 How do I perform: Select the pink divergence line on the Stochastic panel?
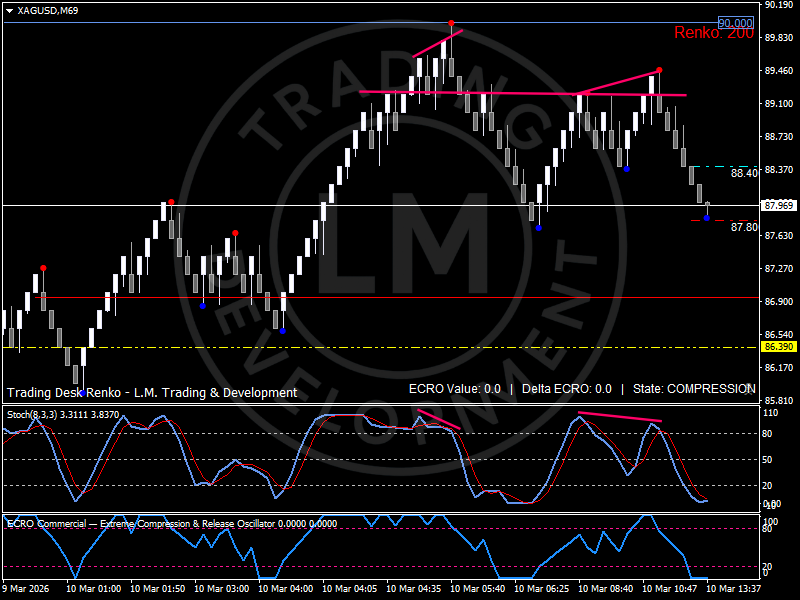click(620, 417)
